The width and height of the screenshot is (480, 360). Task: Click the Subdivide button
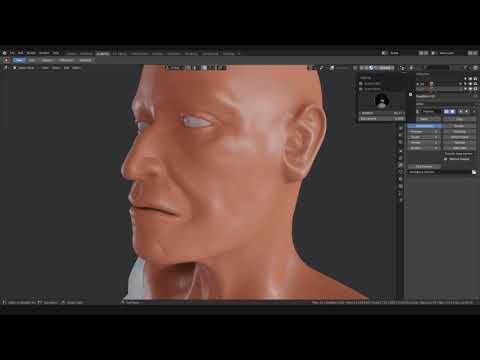coord(459,132)
